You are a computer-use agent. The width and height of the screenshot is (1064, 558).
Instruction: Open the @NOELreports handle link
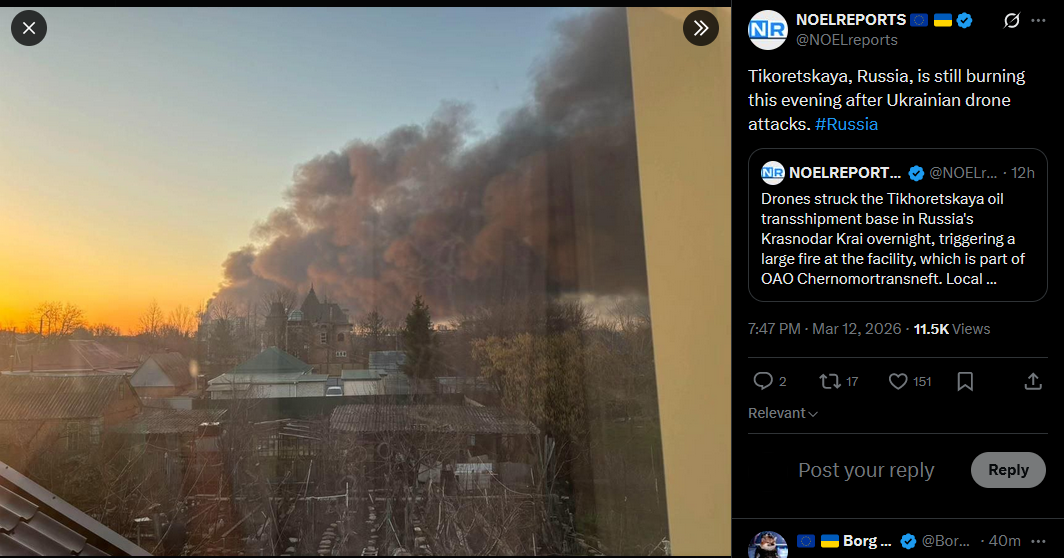(846, 40)
